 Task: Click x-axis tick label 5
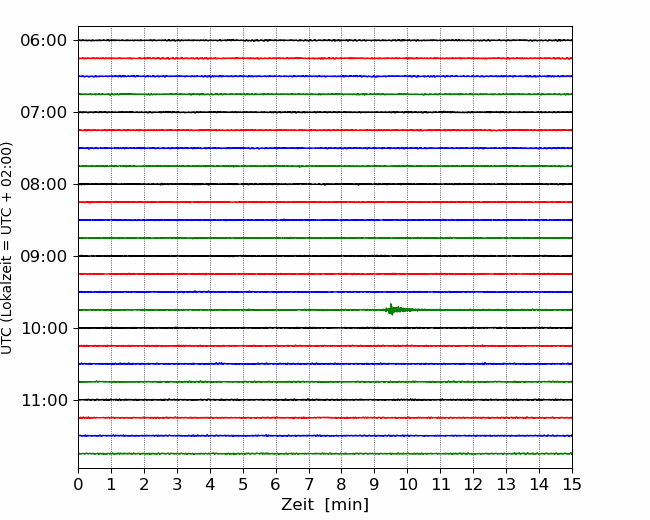pyautogui.click(x=243, y=484)
